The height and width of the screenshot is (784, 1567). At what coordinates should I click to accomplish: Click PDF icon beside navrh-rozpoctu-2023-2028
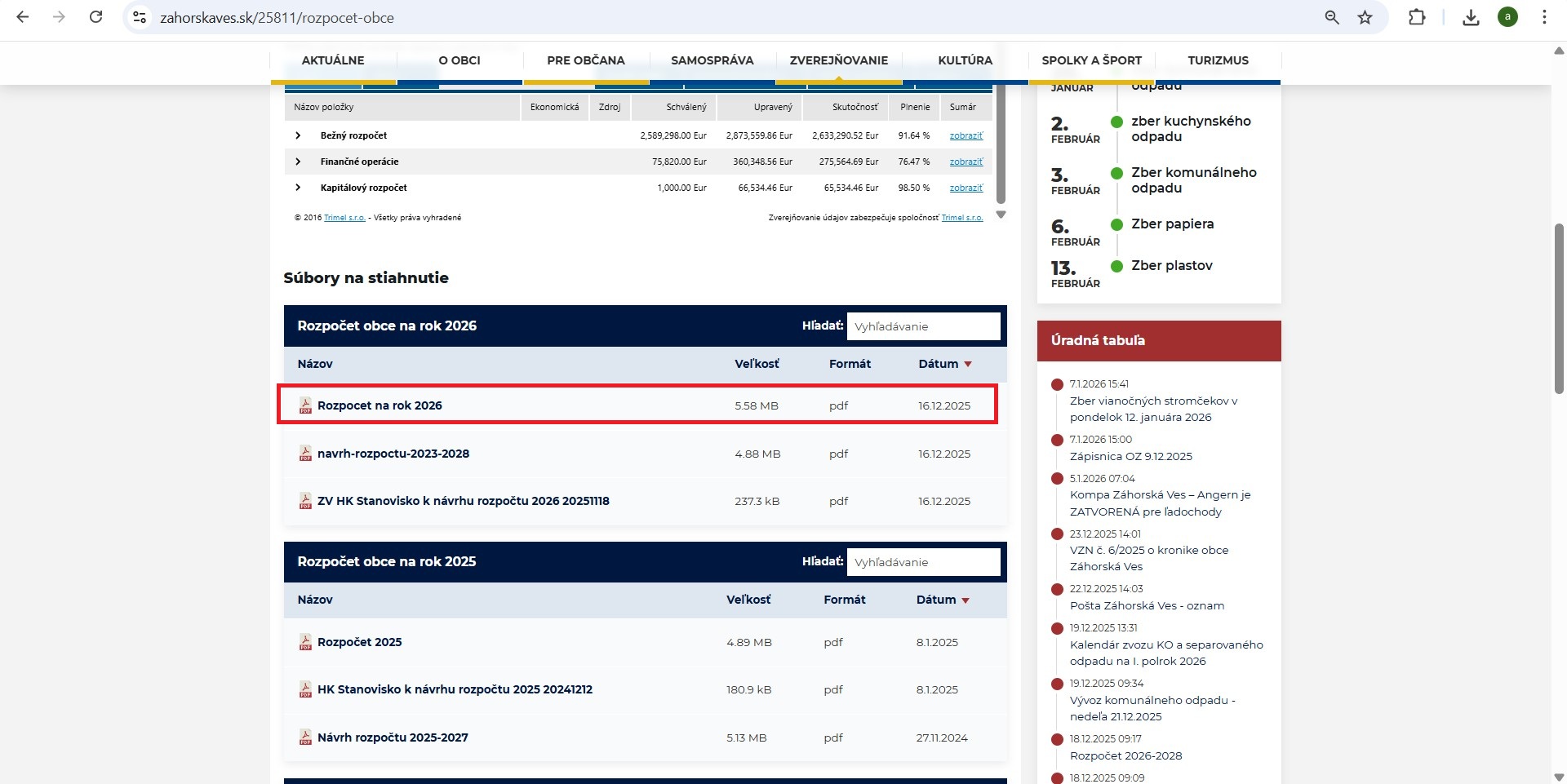[x=305, y=454]
